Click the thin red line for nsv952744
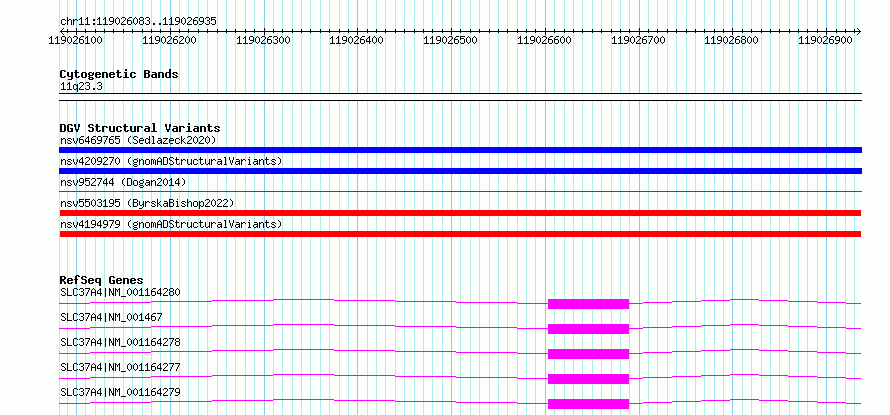This screenshot has height=415, width=890. point(460,192)
